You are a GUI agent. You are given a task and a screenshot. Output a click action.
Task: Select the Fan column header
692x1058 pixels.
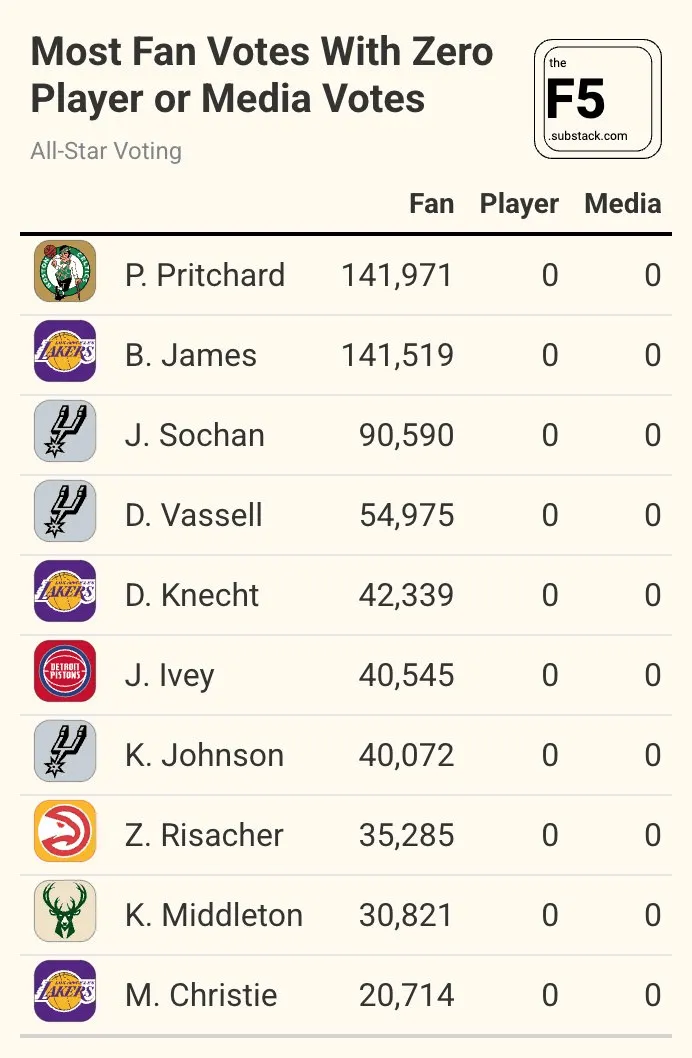(432, 204)
